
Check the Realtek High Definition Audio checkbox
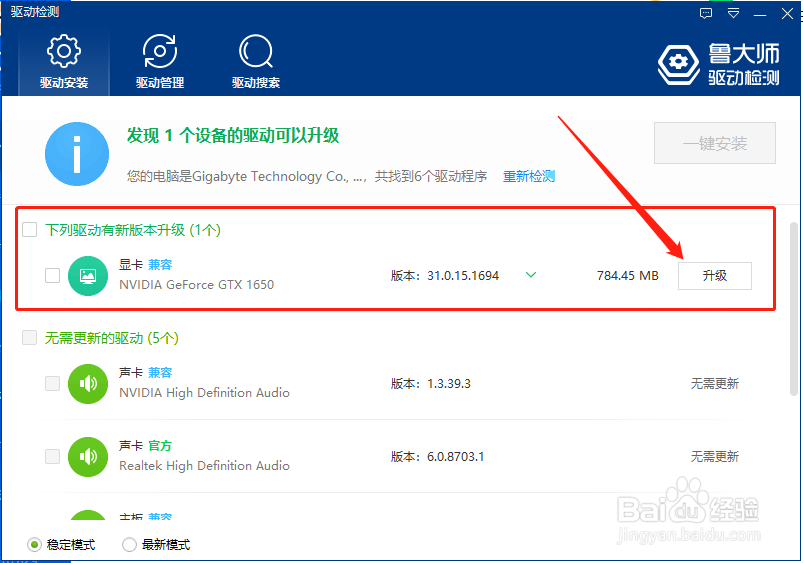tap(52, 456)
